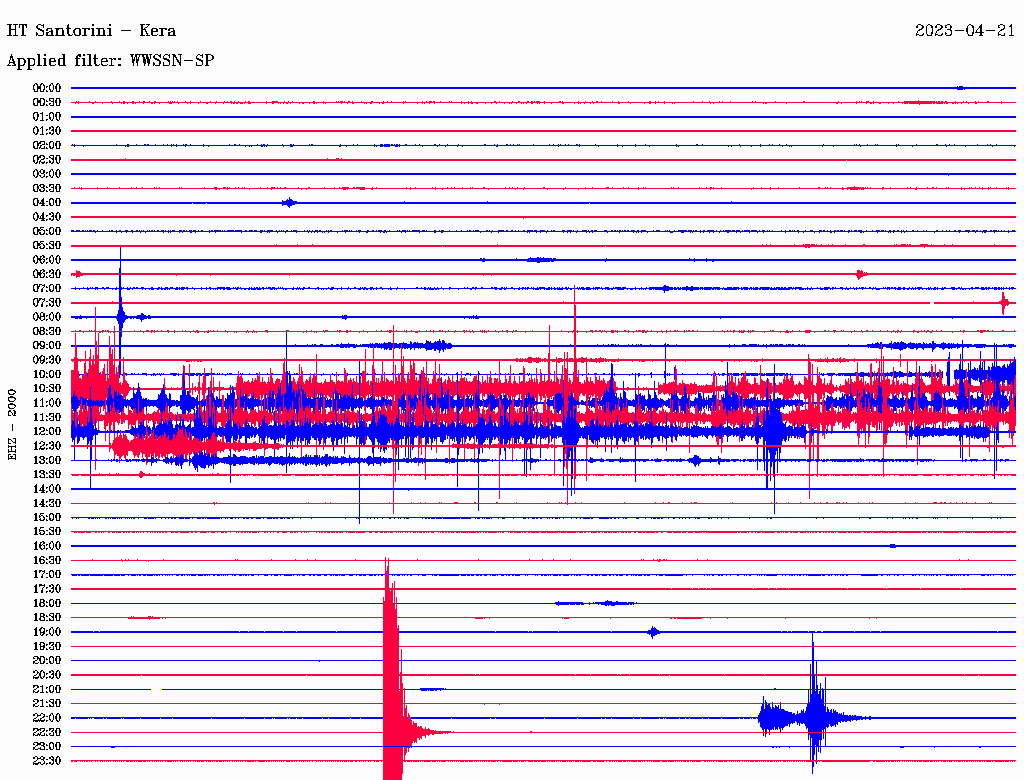Click the small blue event on the 04:00 trace
This screenshot has height=780, width=1024.
point(289,203)
